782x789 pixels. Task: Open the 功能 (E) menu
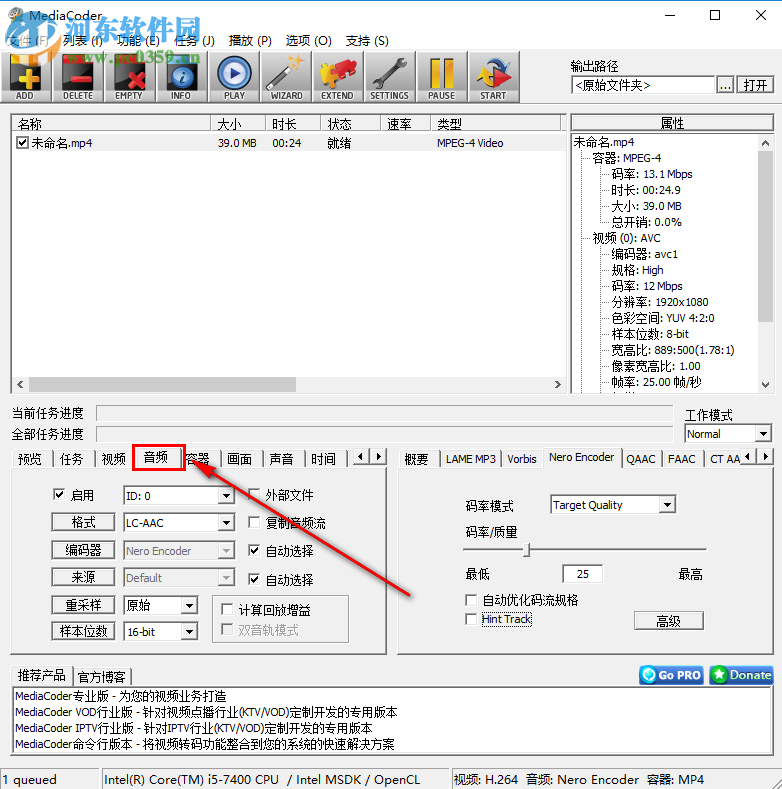[x=138, y=41]
